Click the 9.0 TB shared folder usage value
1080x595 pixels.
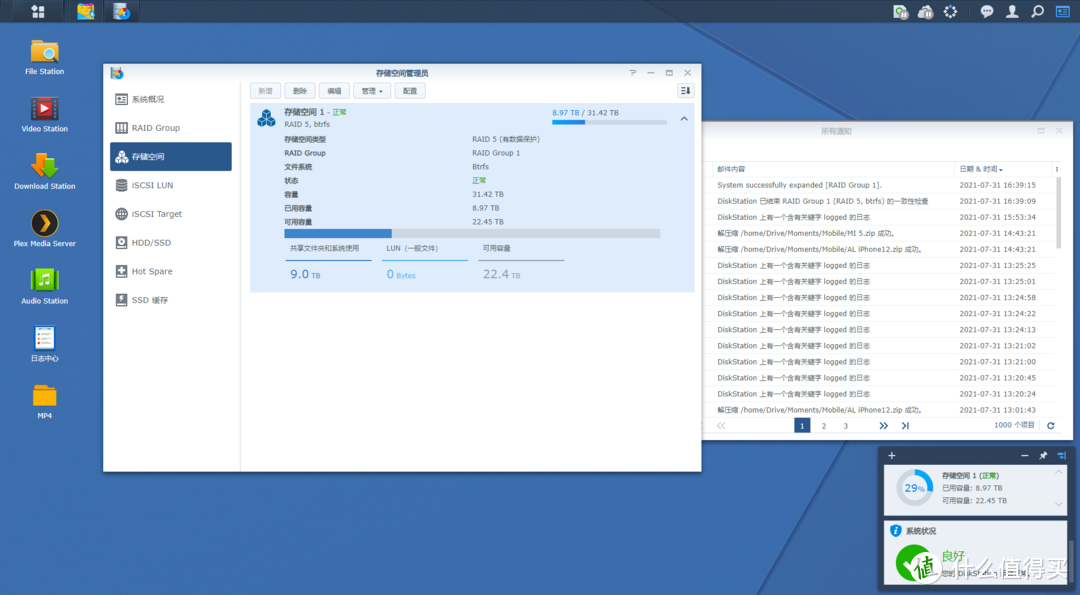tap(305, 274)
